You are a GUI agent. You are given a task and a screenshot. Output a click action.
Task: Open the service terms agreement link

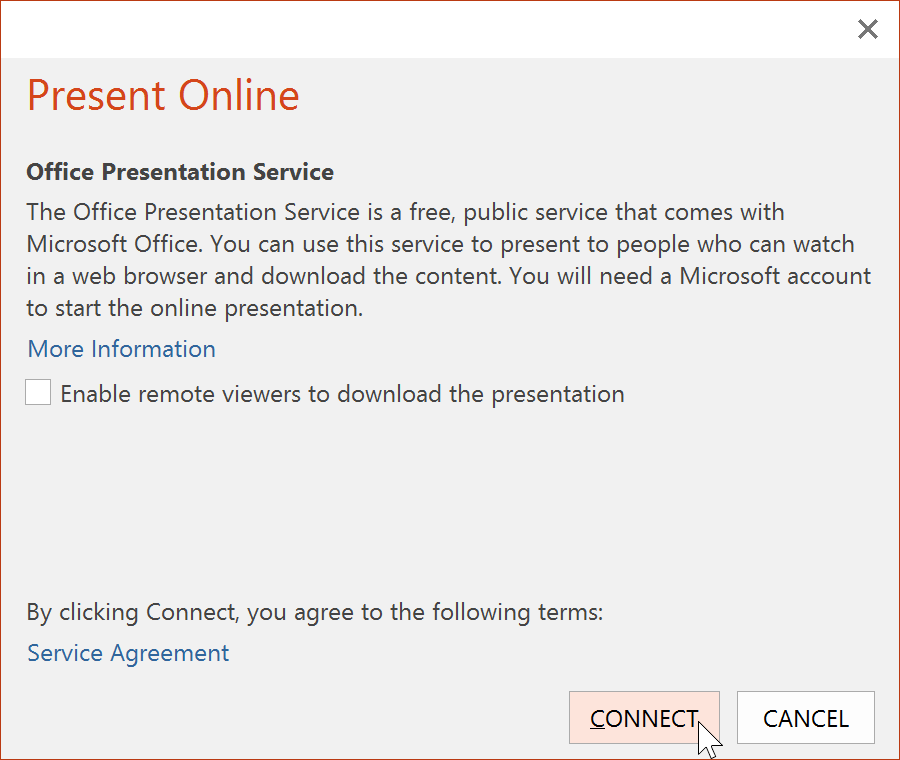pos(127,652)
